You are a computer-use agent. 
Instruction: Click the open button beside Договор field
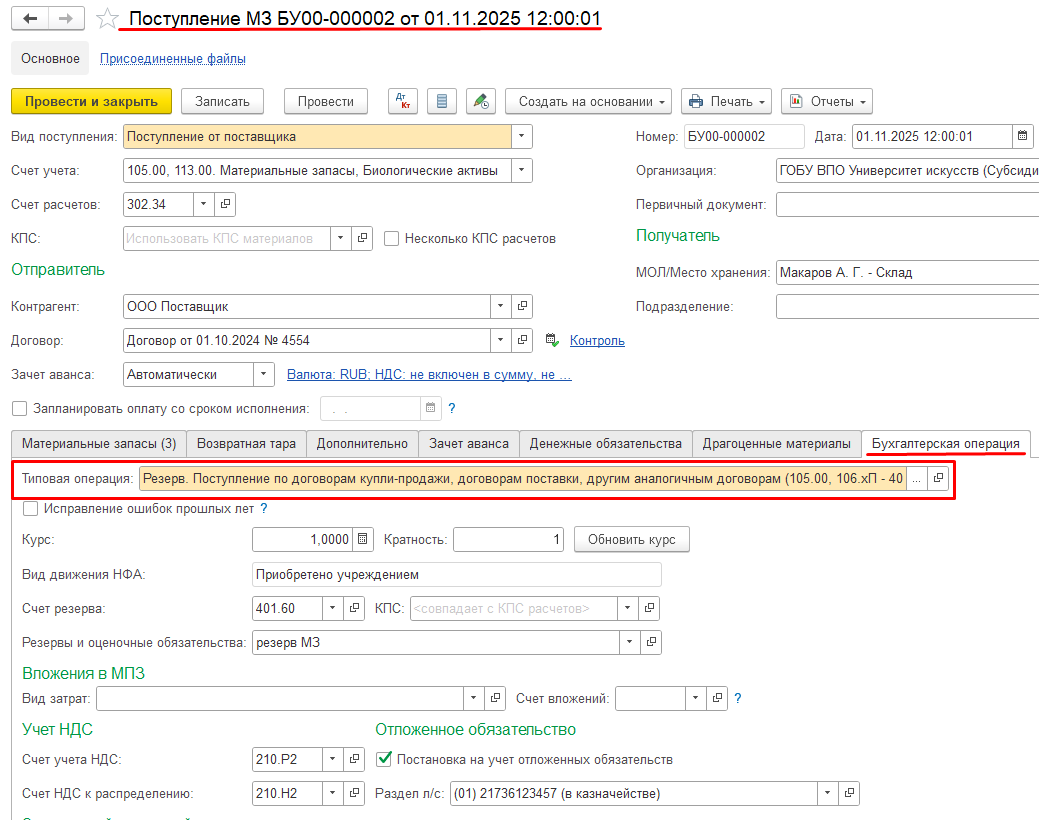pyautogui.click(x=523, y=340)
